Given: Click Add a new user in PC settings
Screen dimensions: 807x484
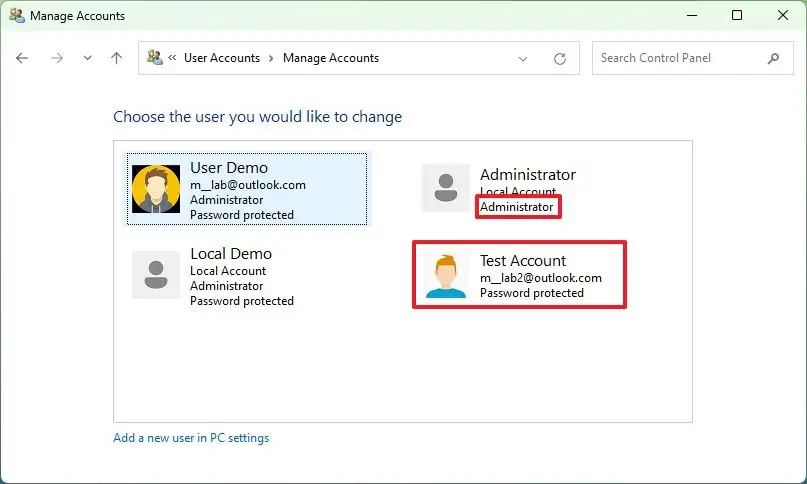Looking at the screenshot, I should pos(191,438).
